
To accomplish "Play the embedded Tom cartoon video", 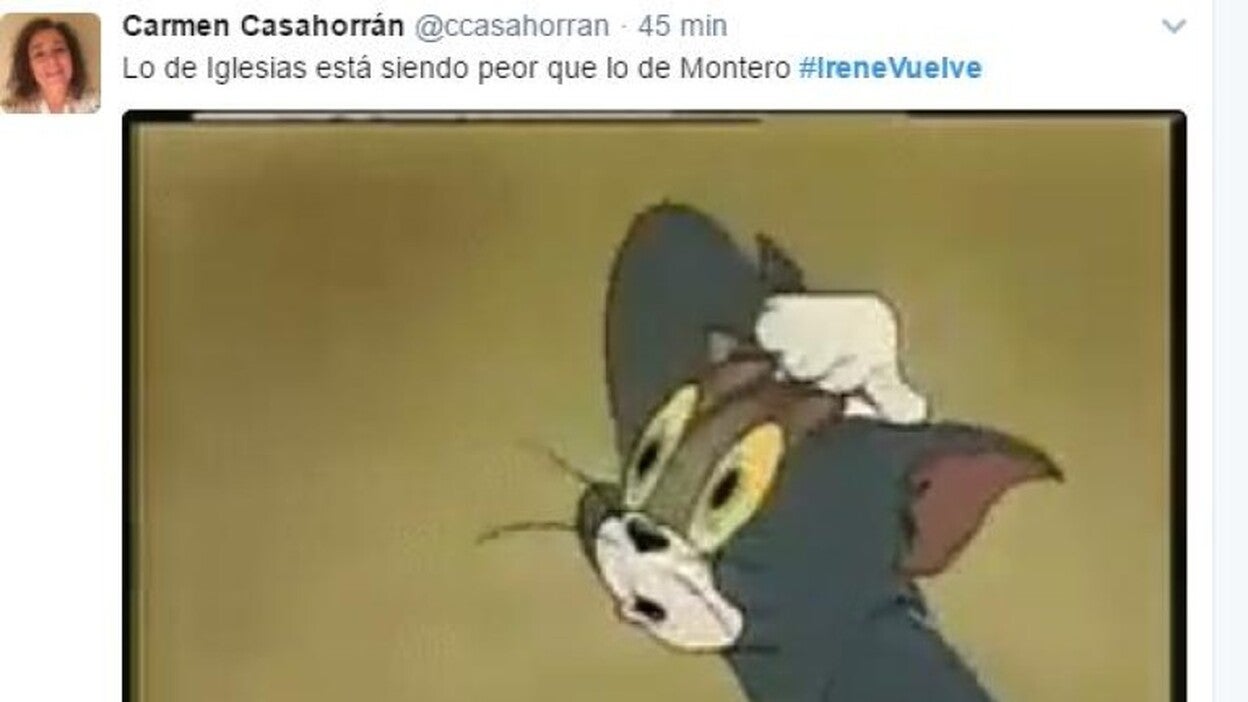I will pos(654,407).
